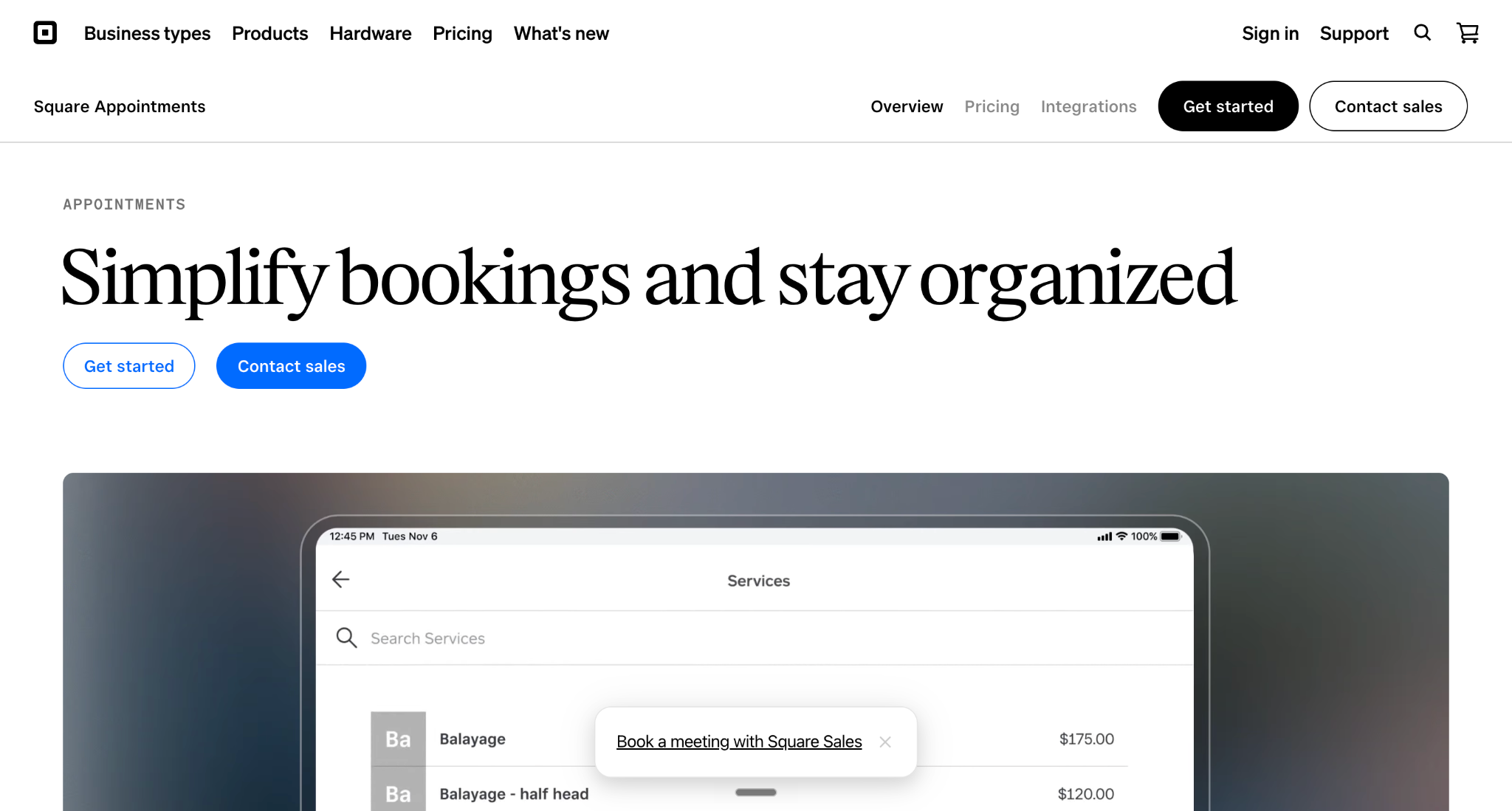
Task: Click the 12:45 PM status bar time
Action: point(352,536)
